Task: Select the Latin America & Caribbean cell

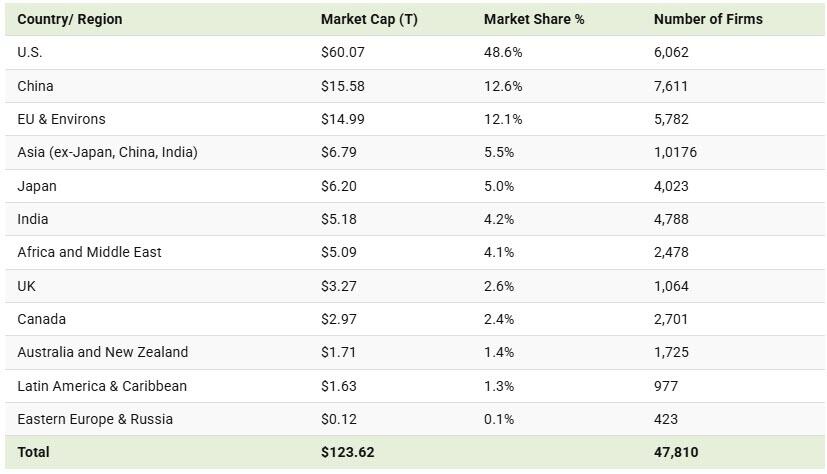Action: point(102,386)
